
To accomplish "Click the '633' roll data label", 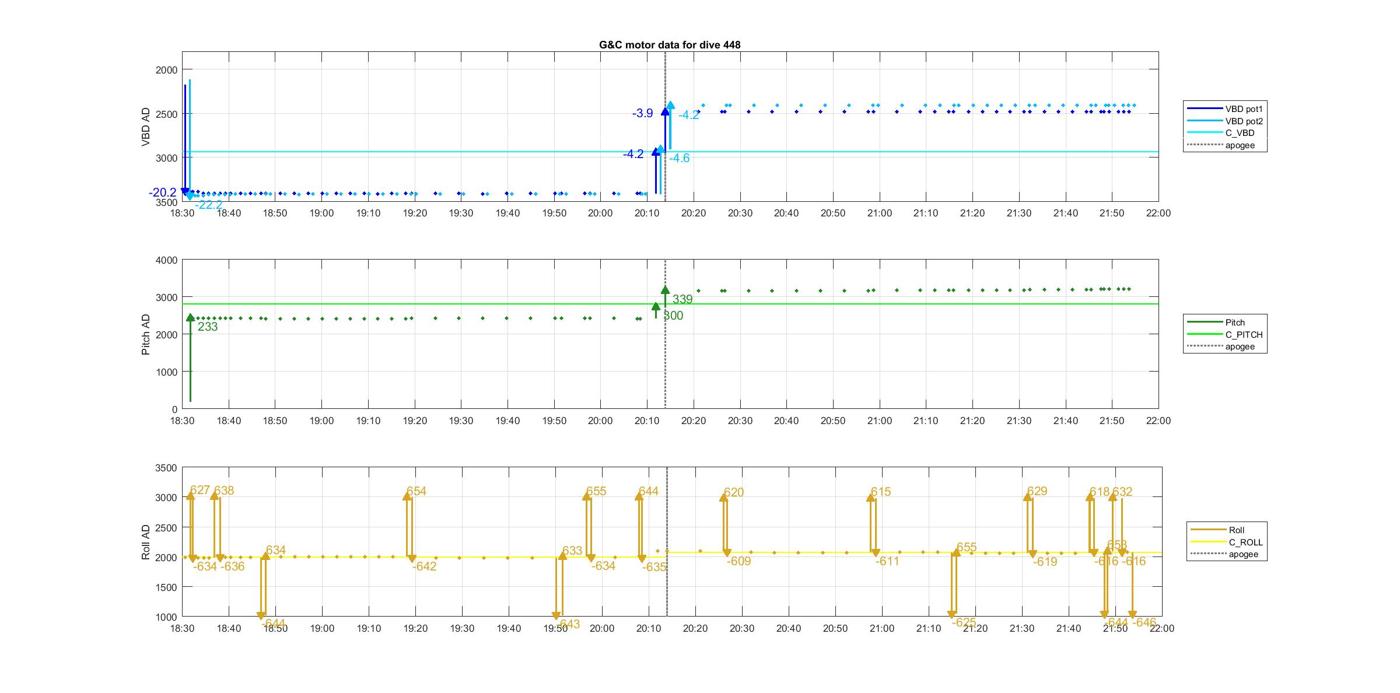I will coord(572,552).
